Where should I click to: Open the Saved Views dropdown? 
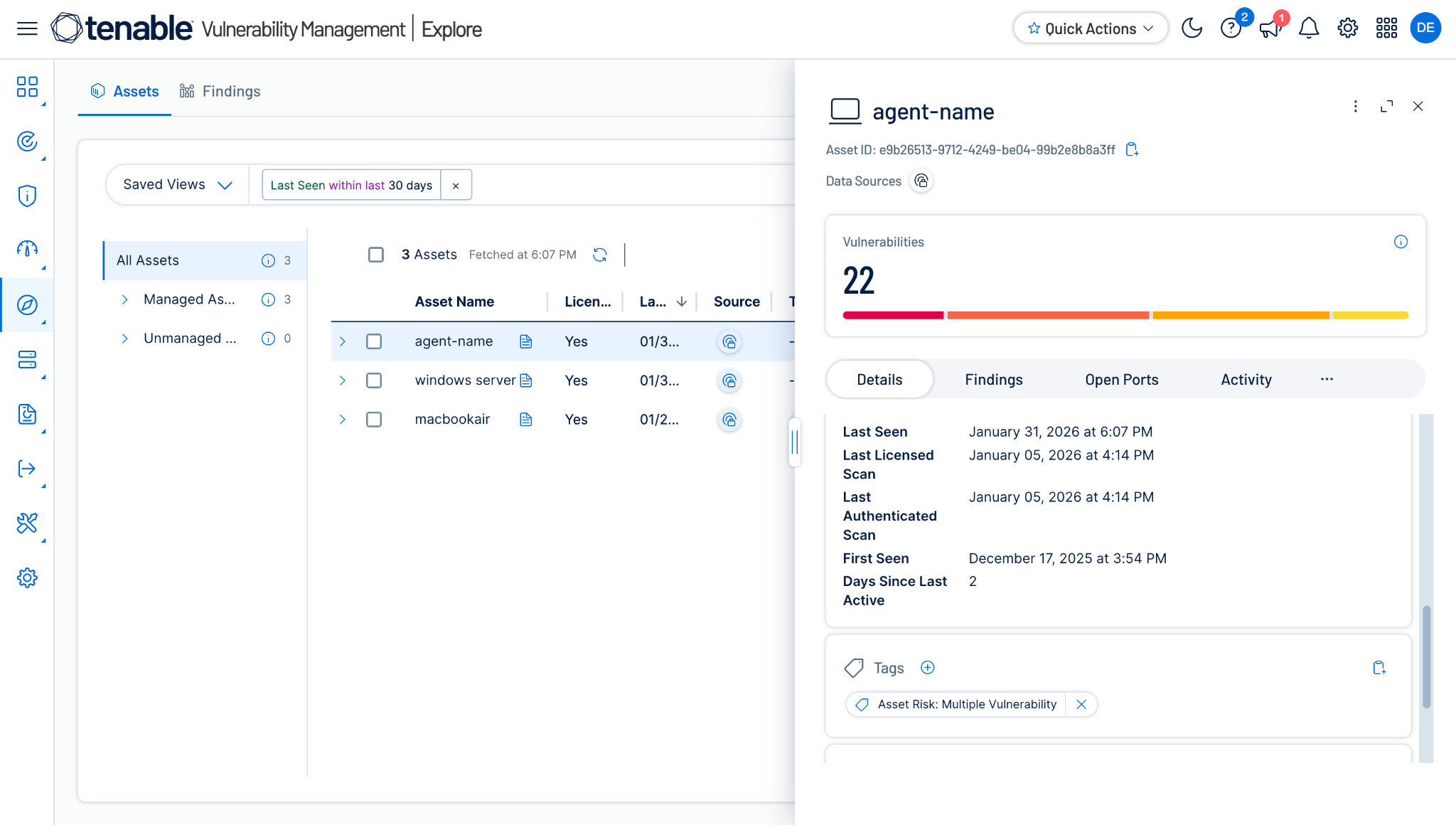(x=178, y=185)
